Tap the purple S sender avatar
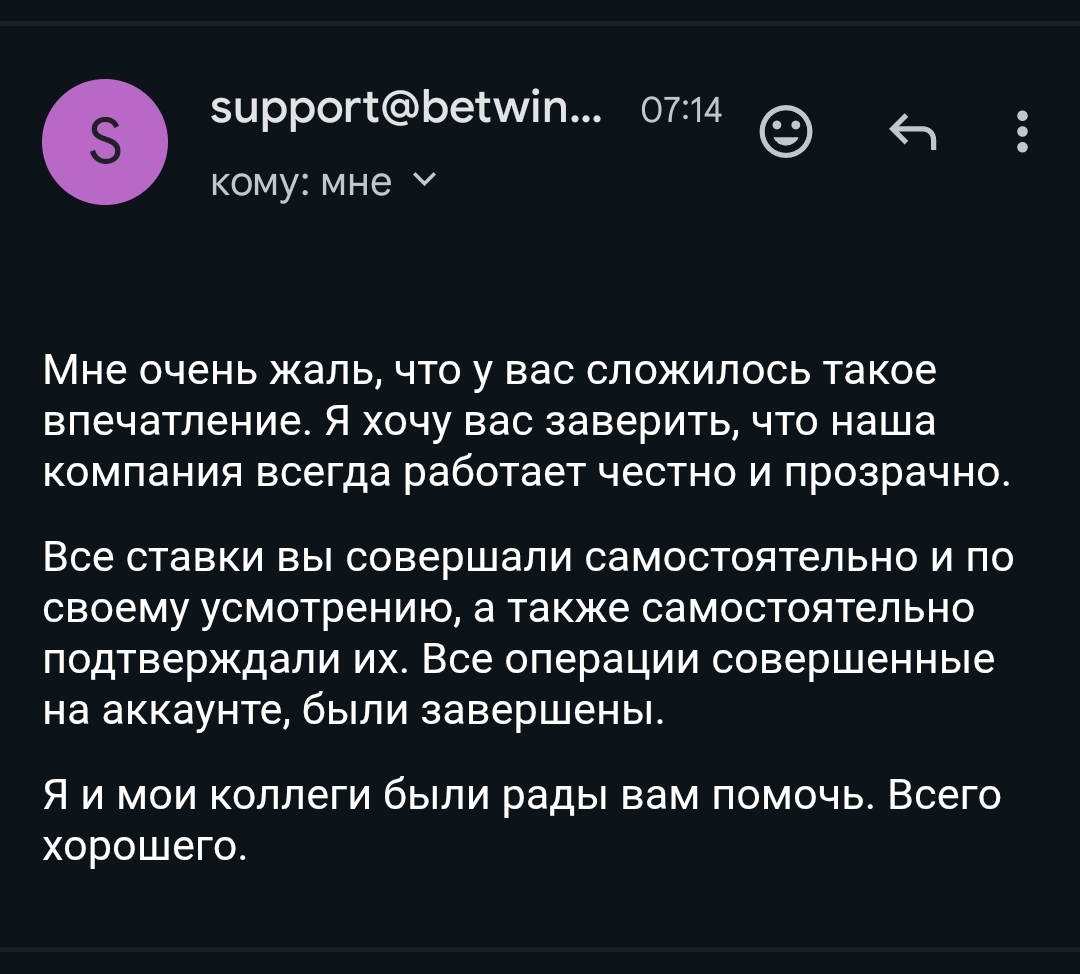Image resolution: width=1080 pixels, height=974 pixels. [105, 143]
